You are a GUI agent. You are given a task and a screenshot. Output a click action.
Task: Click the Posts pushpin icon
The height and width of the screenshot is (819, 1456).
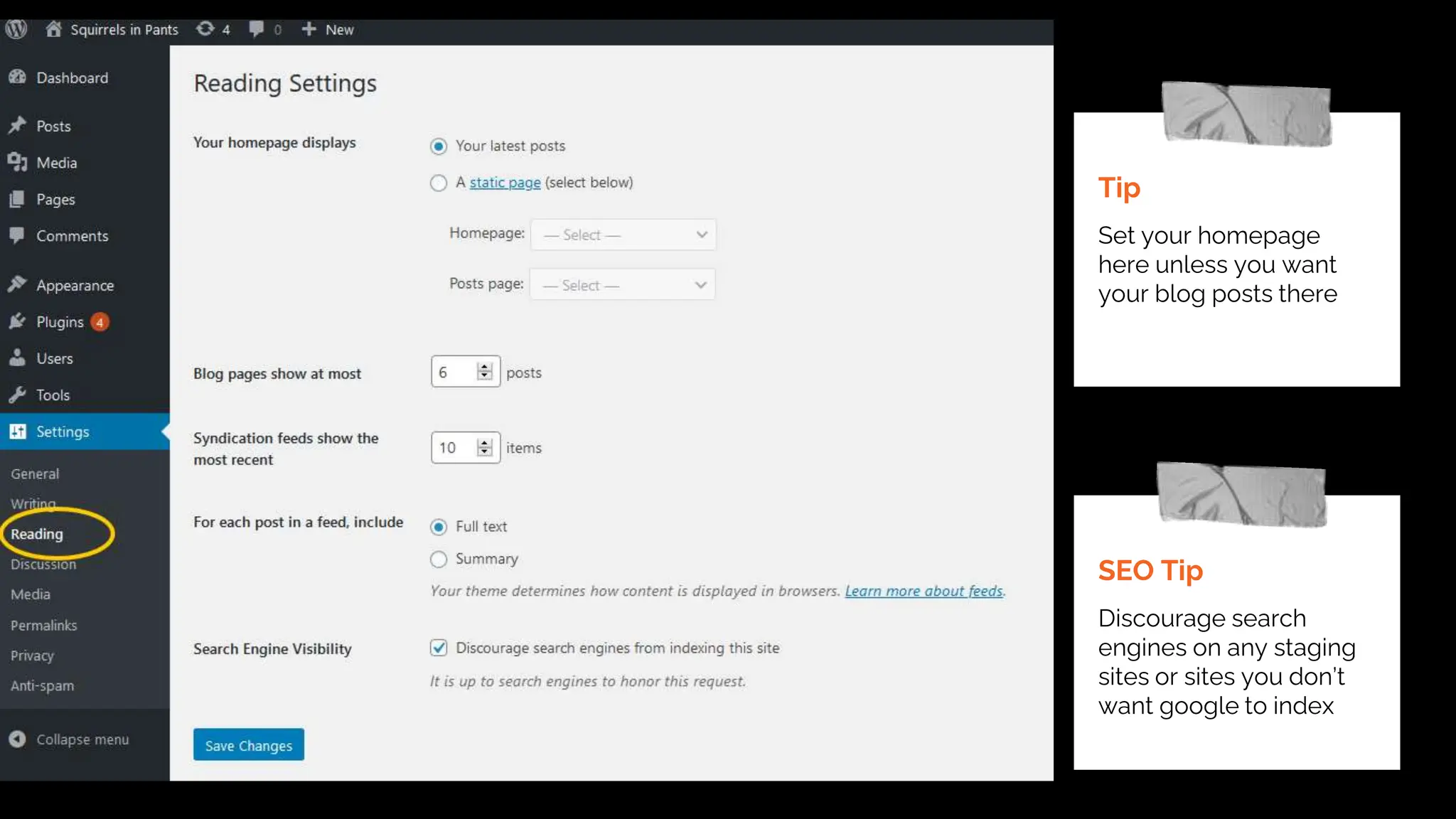17,126
